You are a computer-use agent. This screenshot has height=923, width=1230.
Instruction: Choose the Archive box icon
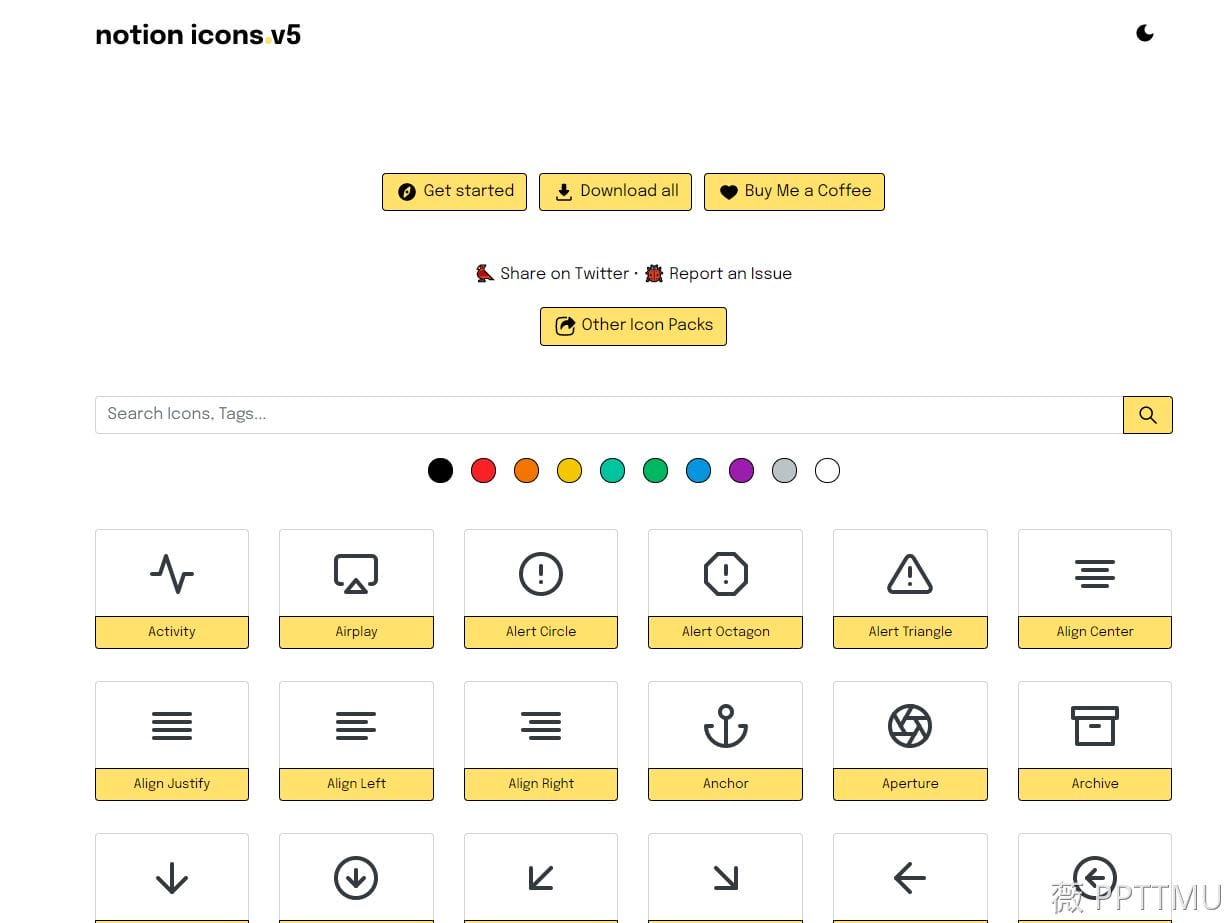1095,726
